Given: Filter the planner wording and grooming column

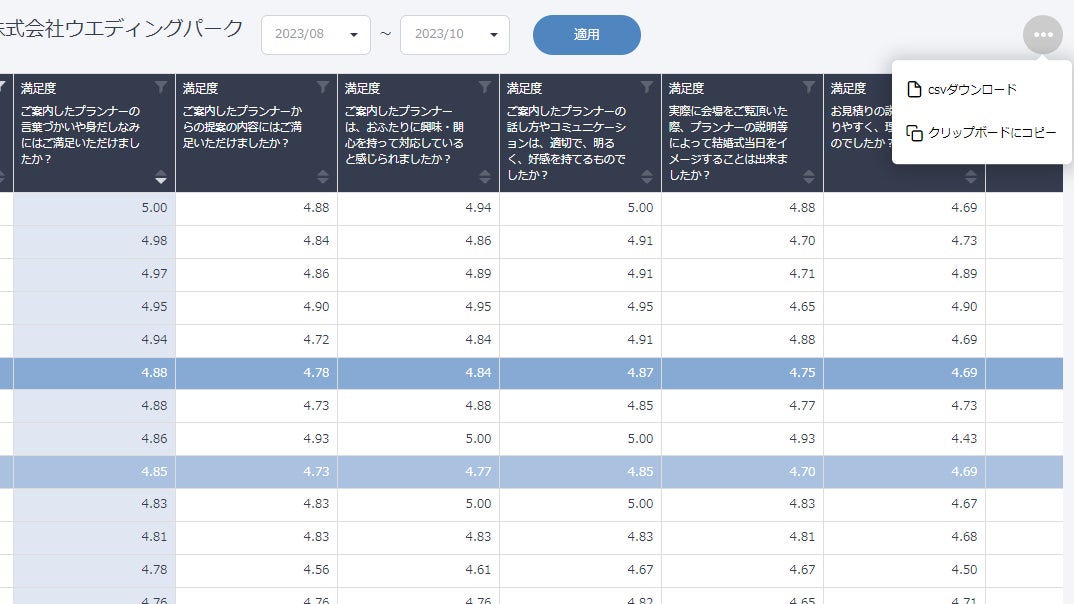Looking at the screenshot, I should pos(161,87).
